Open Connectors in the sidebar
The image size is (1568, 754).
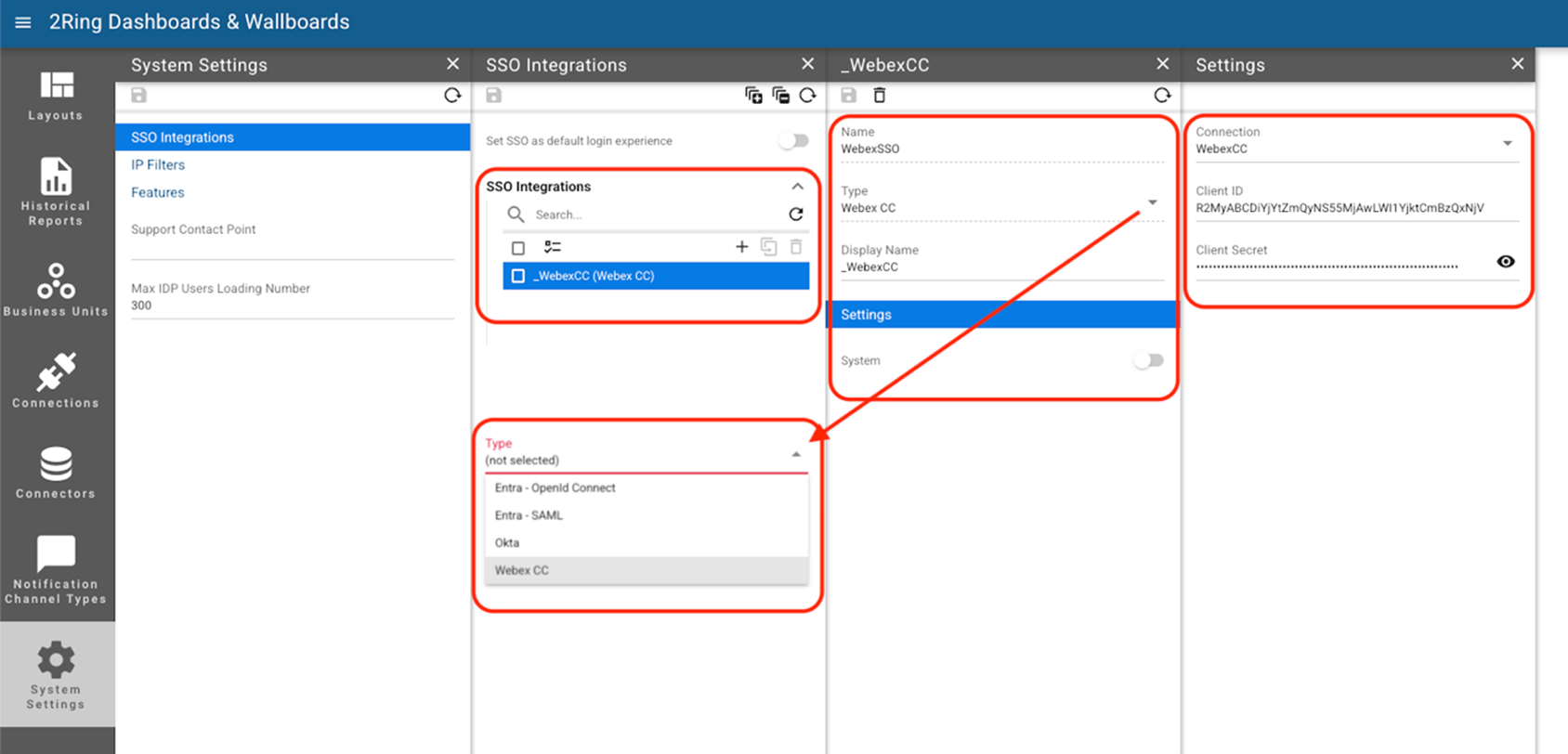tap(56, 472)
